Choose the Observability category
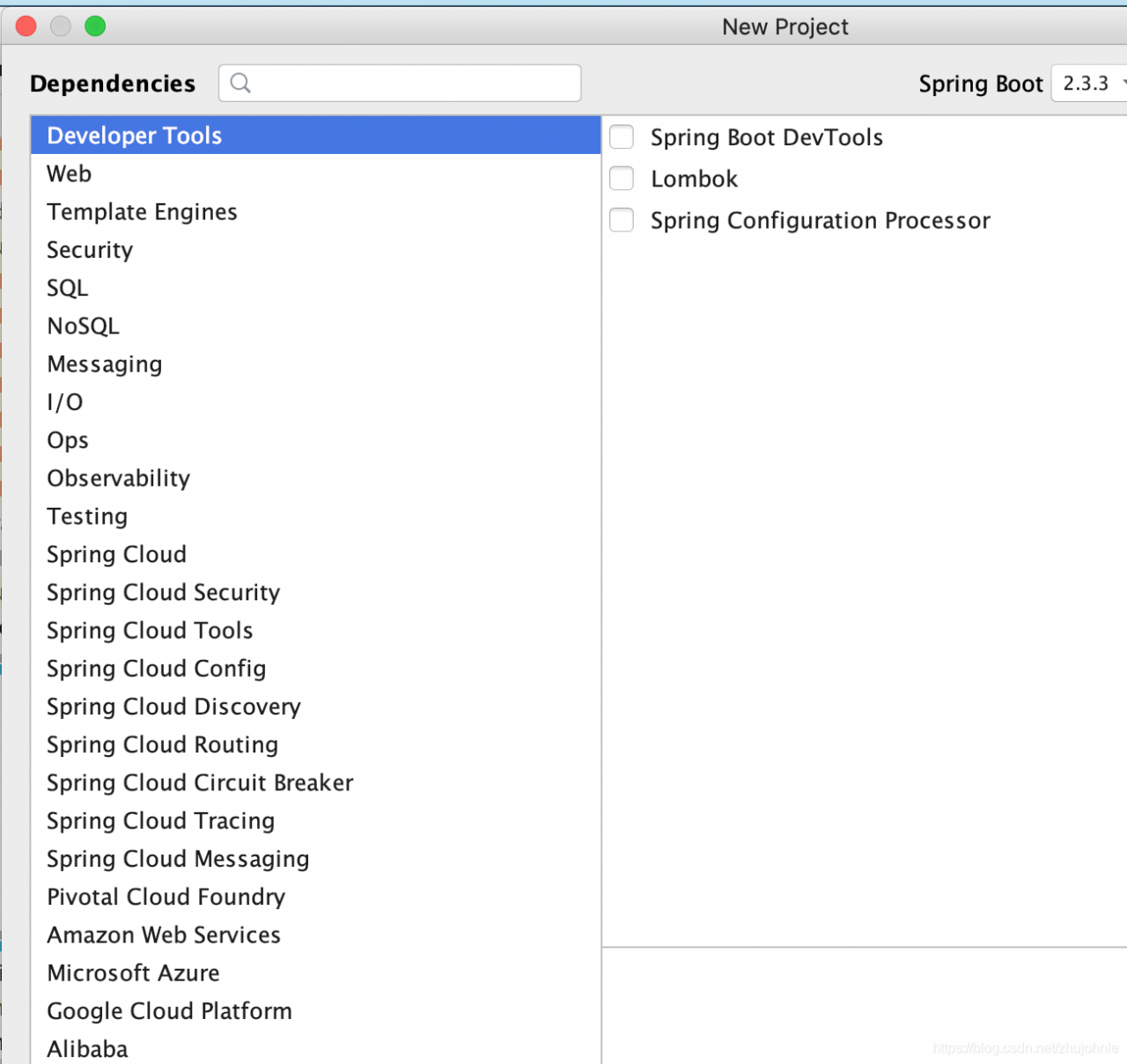Screen dimensions: 1127x1064 coord(316,478)
